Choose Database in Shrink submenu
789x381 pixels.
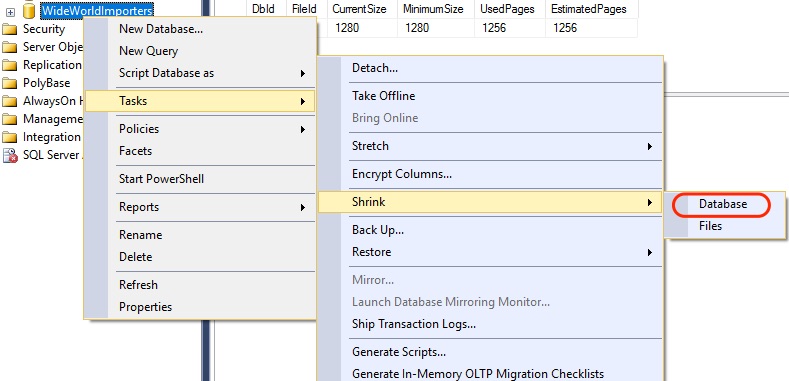723,204
